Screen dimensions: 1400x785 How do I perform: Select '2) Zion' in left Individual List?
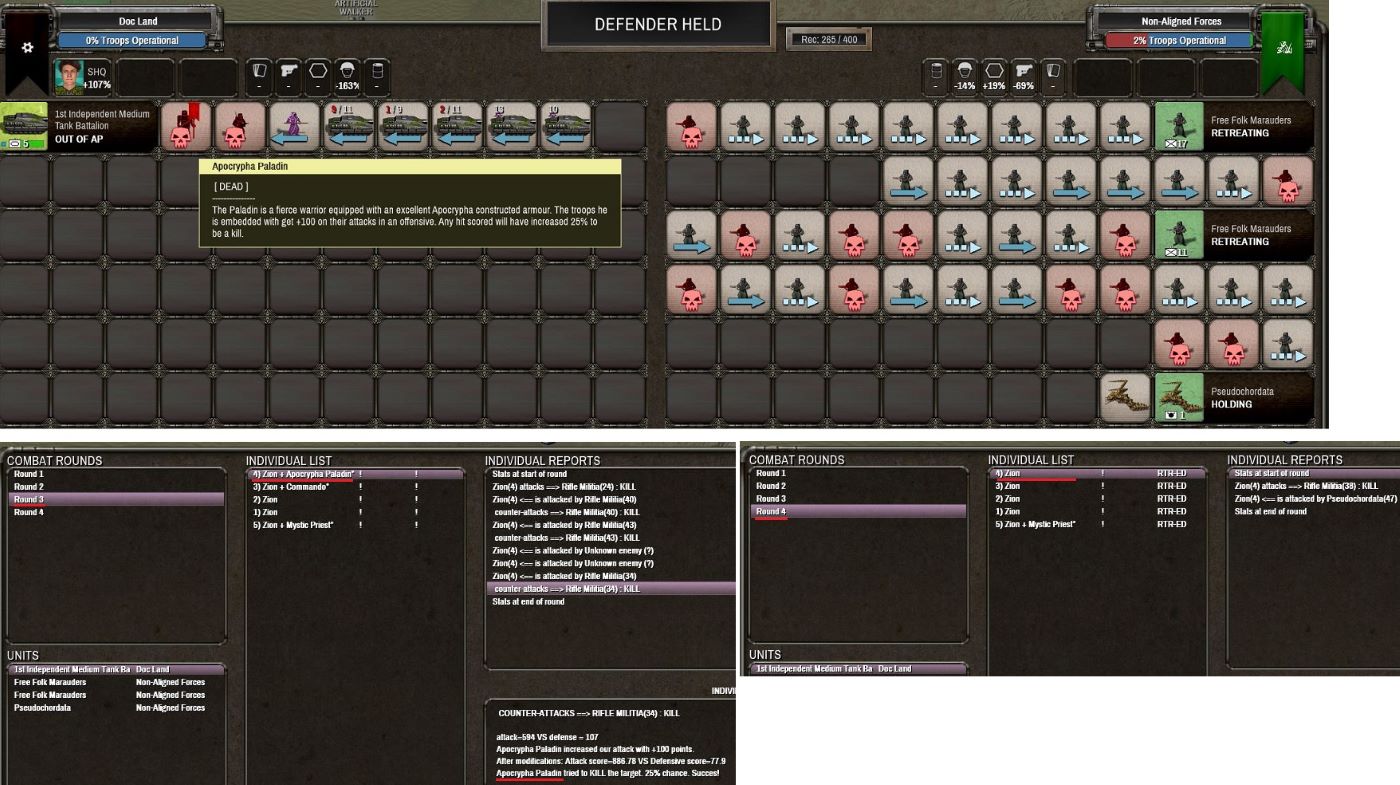coord(356,499)
